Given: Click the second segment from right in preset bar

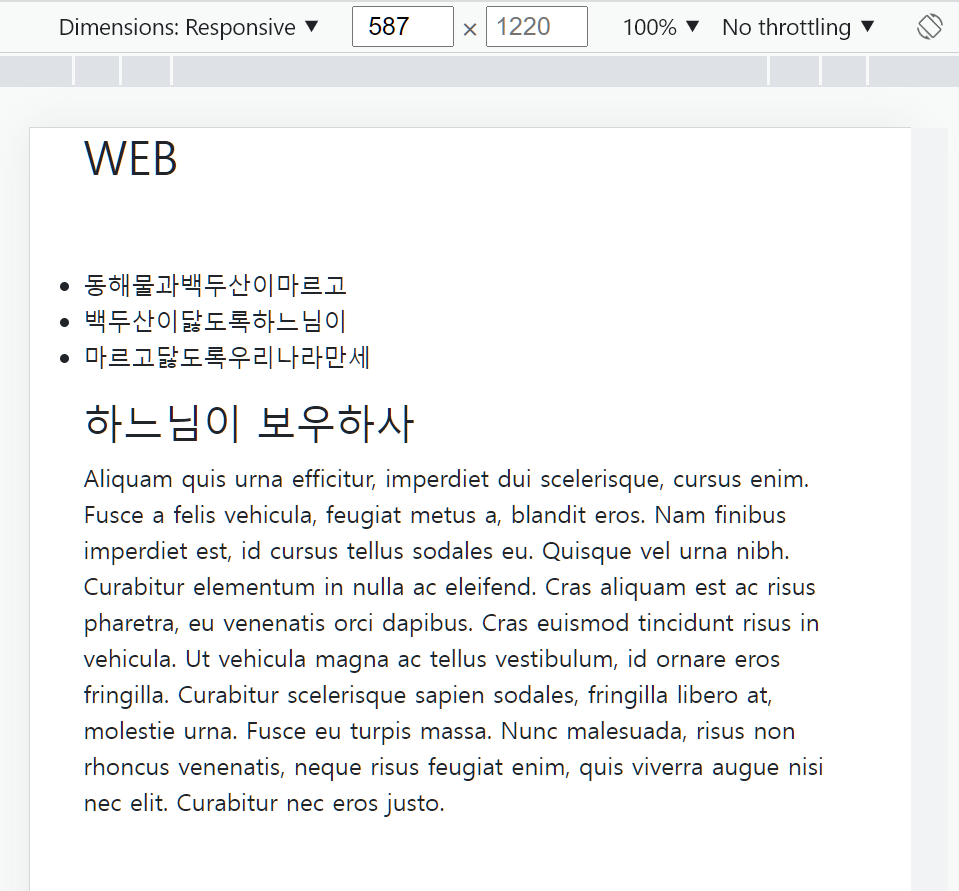Looking at the screenshot, I should tap(844, 71).
